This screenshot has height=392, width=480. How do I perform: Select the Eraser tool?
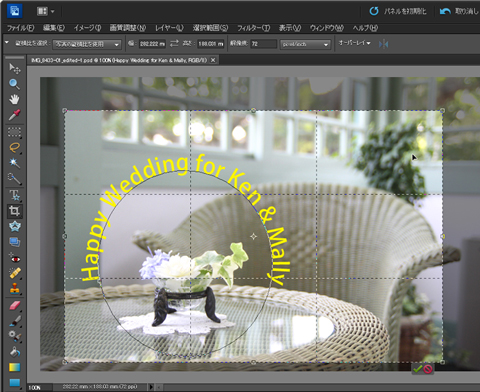point(14,305)
